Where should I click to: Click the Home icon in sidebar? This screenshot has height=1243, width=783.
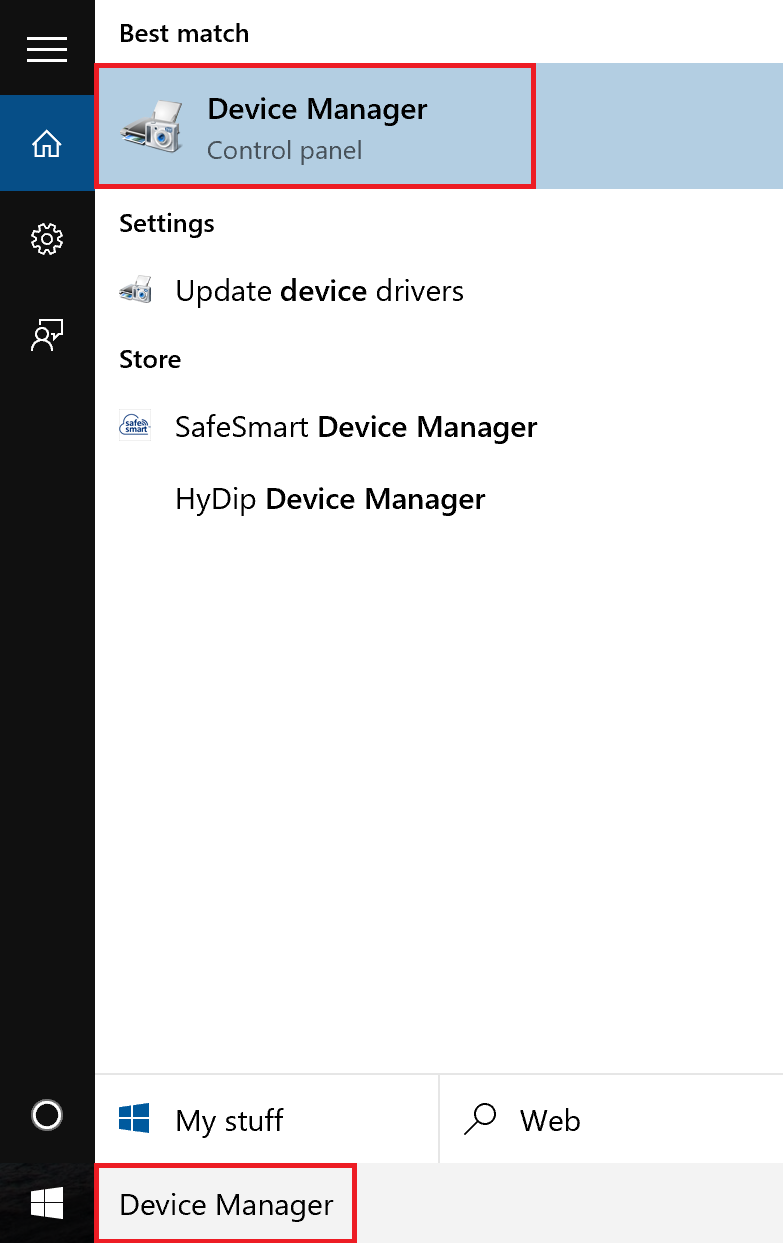coord(47,142)
